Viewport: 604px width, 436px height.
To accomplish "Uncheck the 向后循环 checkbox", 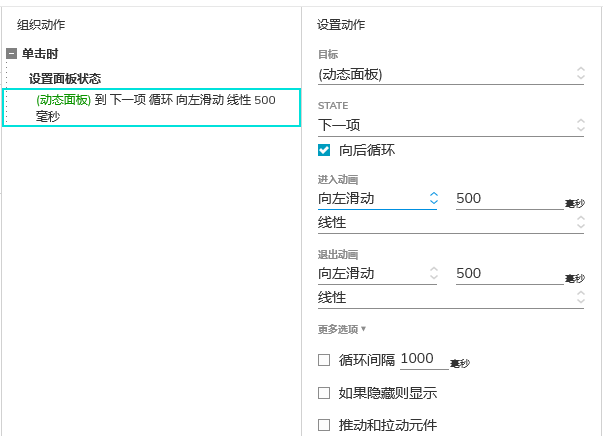I will point(324,150).
